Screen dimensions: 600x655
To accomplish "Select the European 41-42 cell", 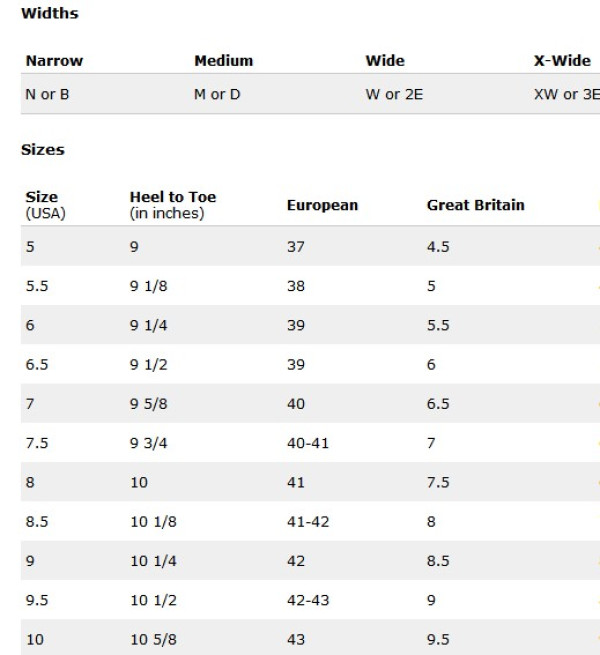I will (x=308, y=522).
